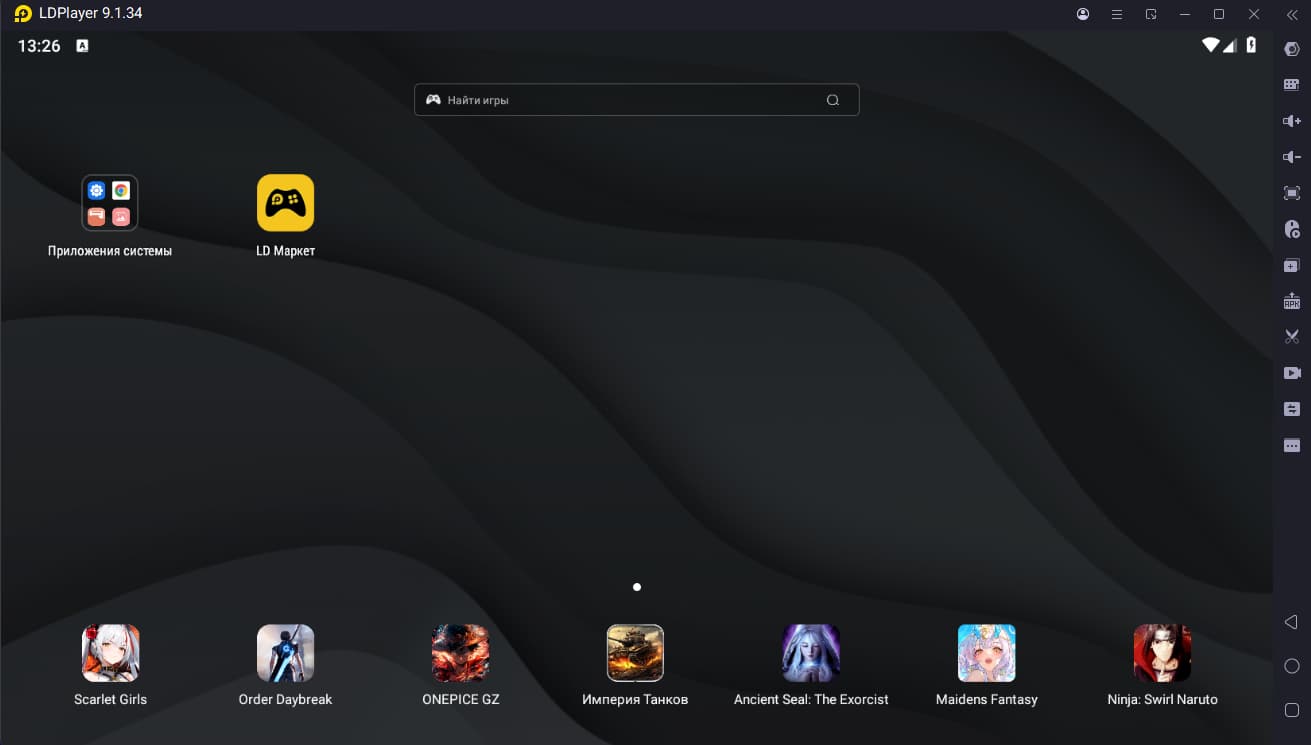Launch the Ninja: Swirl Naruto game
The width and height of the screenshot is (1311, 745).
coord(1162,653)
